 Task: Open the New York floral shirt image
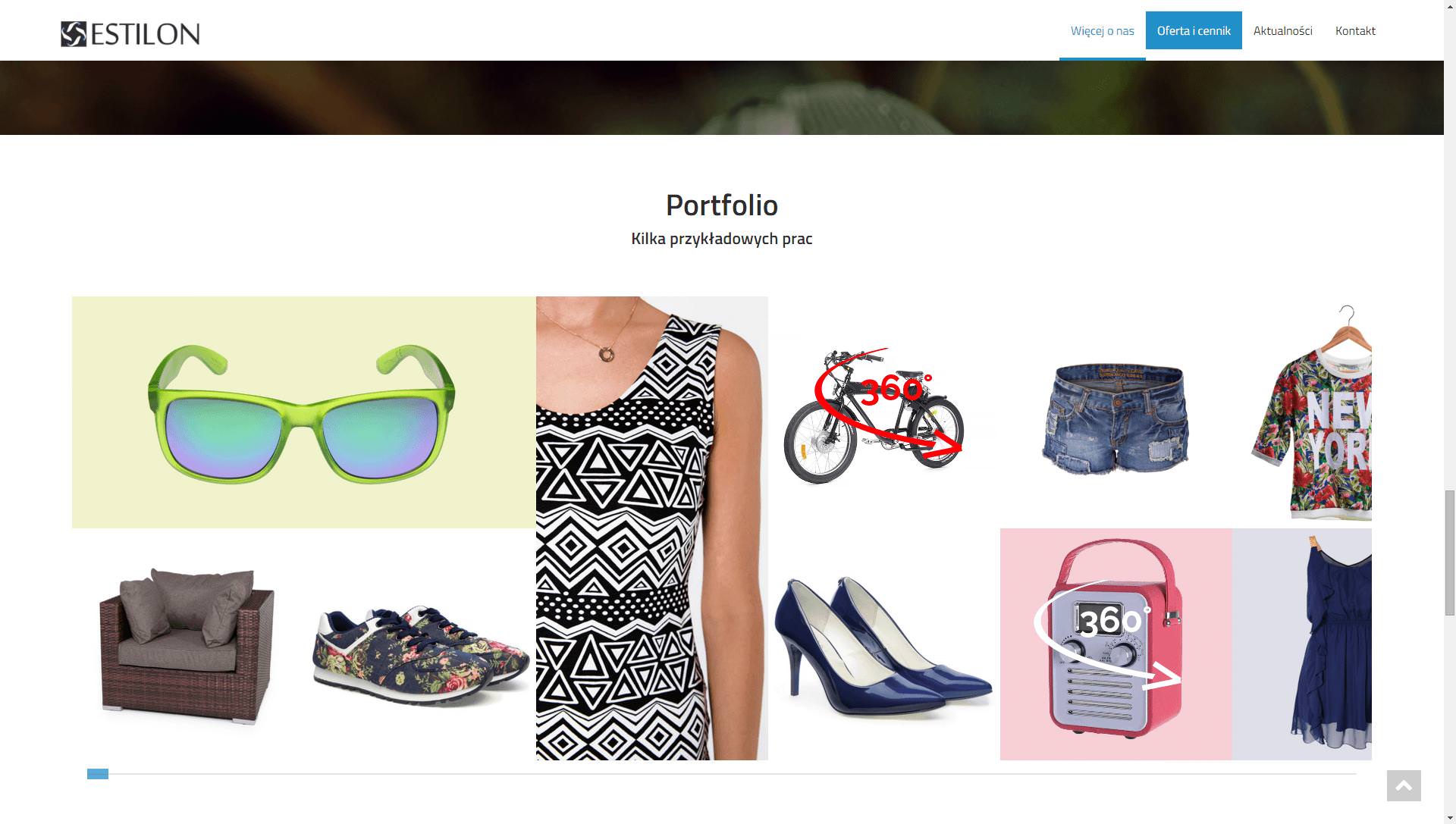1302,412
